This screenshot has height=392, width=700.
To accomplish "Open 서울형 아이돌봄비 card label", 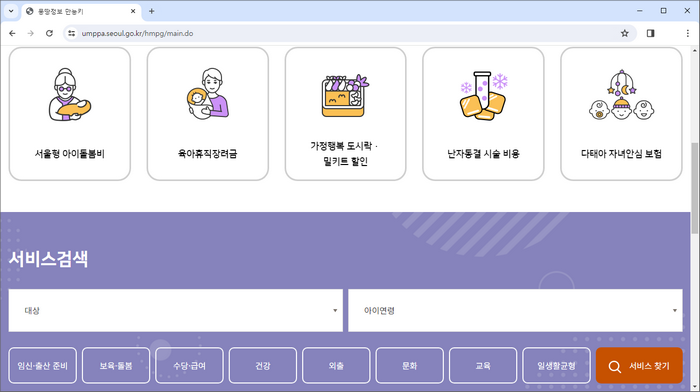I will coord(70,154).
